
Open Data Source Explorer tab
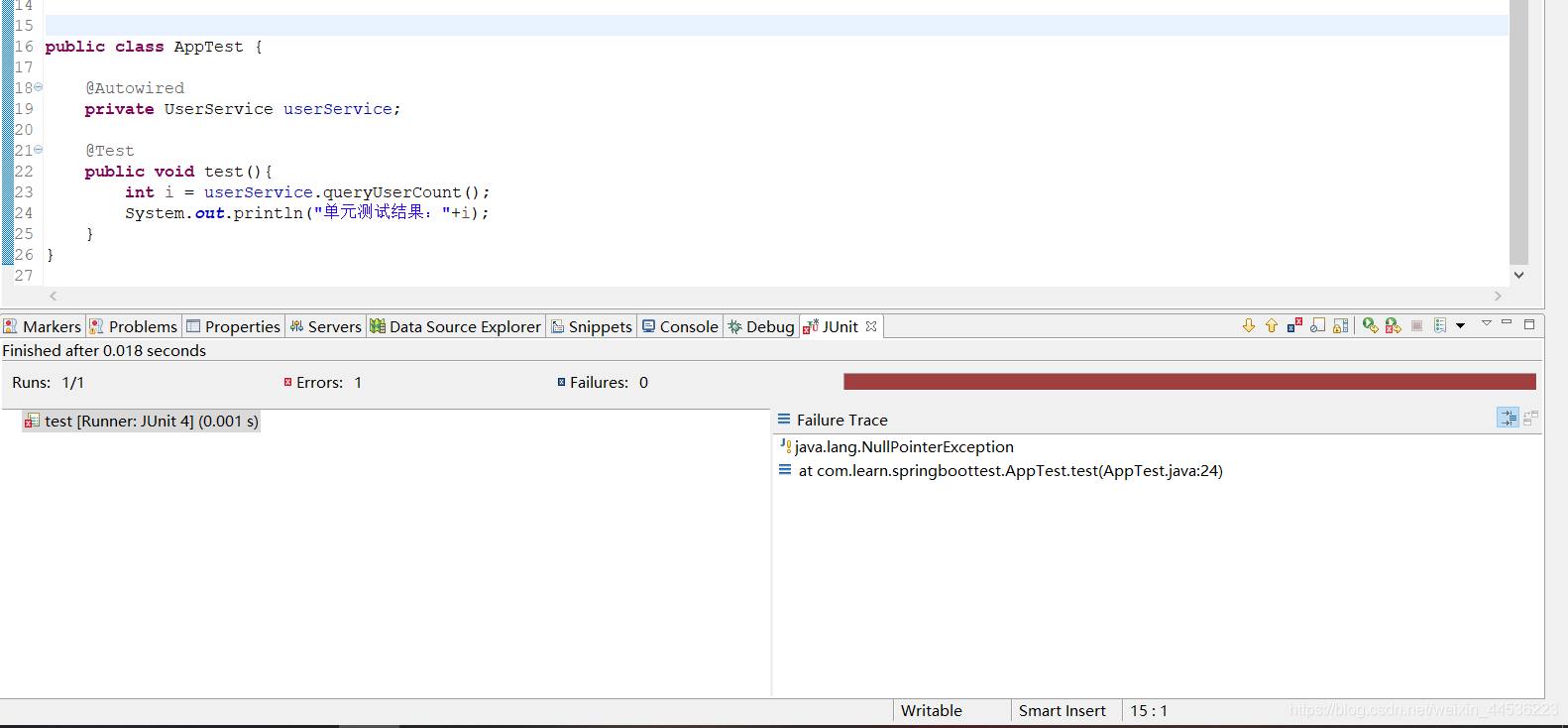[455, 326]
